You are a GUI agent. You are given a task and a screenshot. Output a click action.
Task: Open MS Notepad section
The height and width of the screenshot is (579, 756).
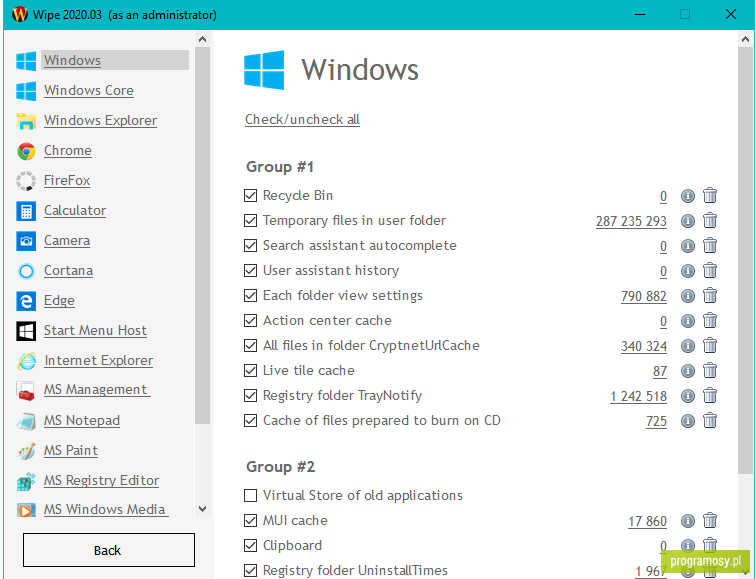82,421
